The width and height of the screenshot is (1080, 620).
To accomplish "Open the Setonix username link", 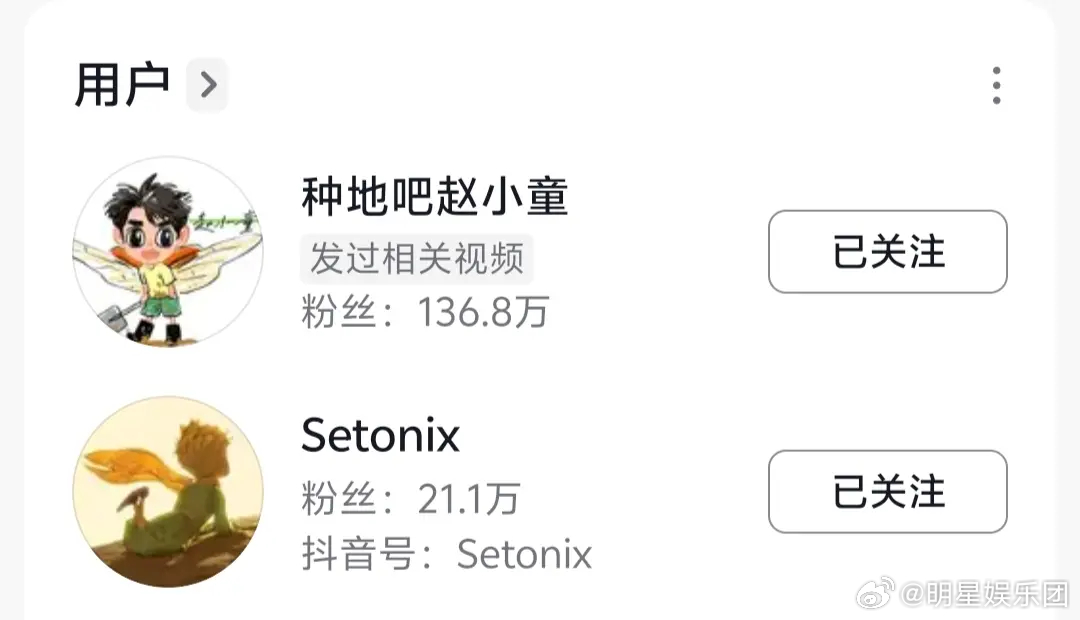I will [x=380, y=435].
